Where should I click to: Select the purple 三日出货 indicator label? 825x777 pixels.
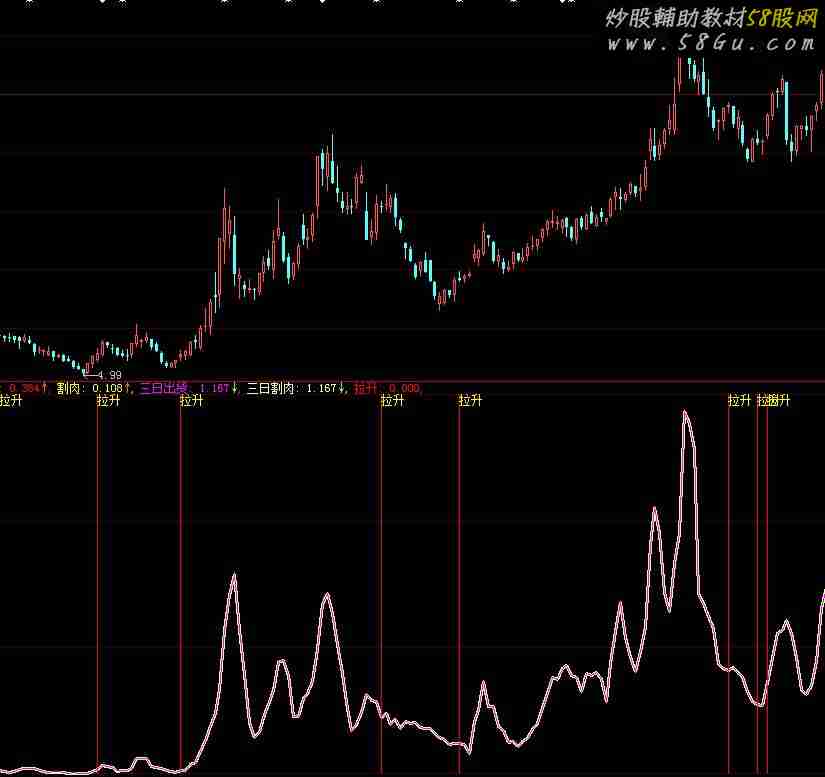(164, 388)
